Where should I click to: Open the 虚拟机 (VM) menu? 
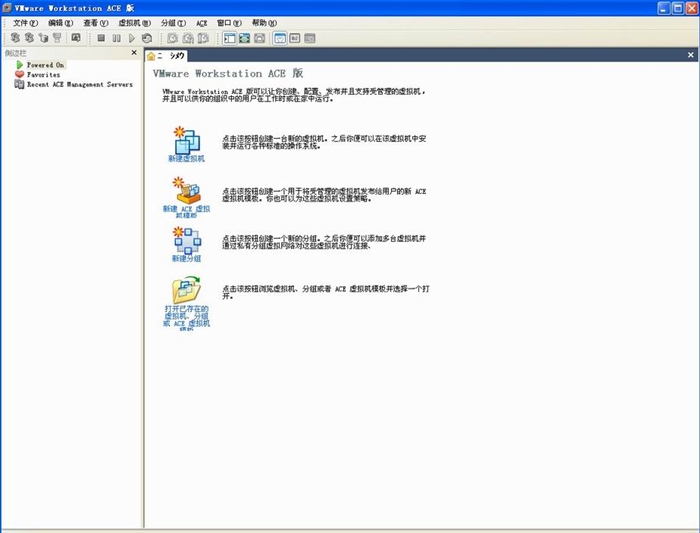(x=134, y=23)
